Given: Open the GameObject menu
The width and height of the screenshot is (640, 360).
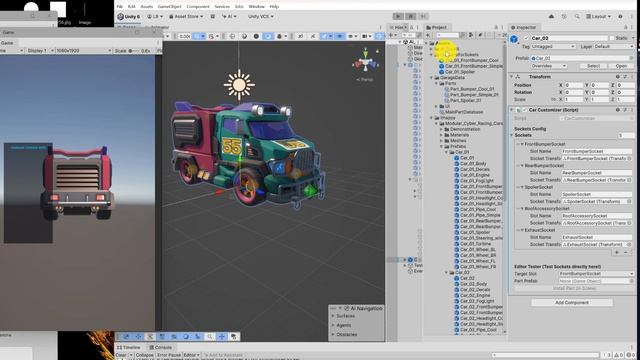Looking at the screenshot, I should coord(169,7).
